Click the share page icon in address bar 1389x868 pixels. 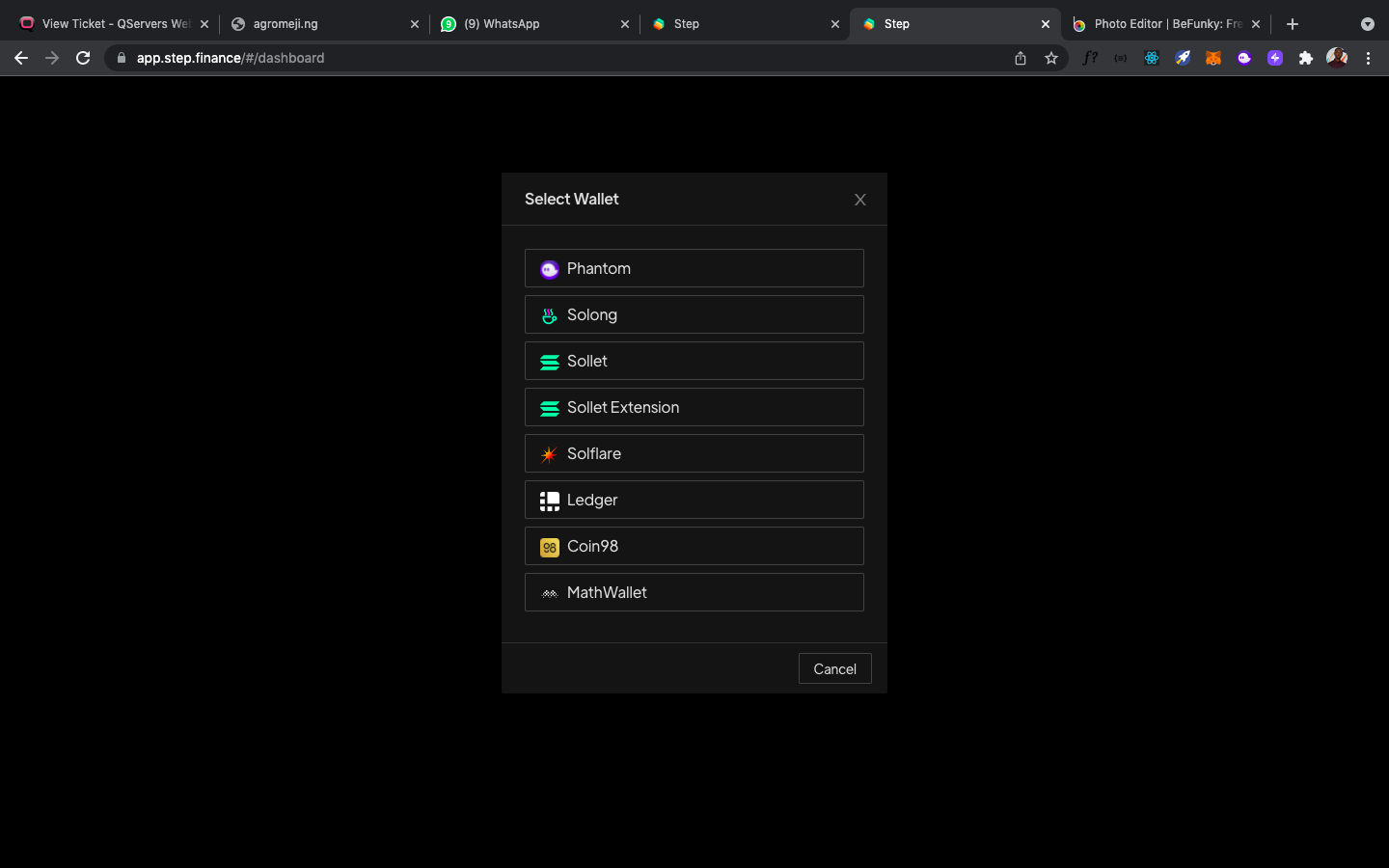click(x=1021, y=58)
